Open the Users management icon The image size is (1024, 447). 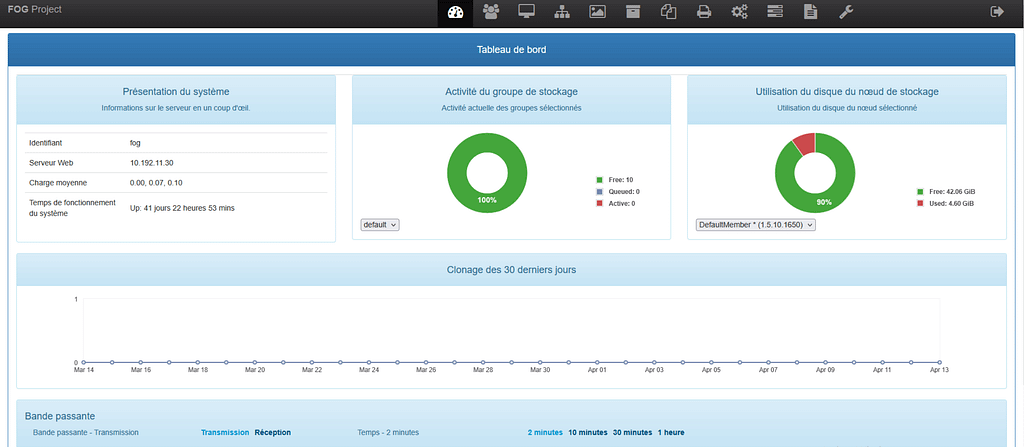[x=490, y=12]
